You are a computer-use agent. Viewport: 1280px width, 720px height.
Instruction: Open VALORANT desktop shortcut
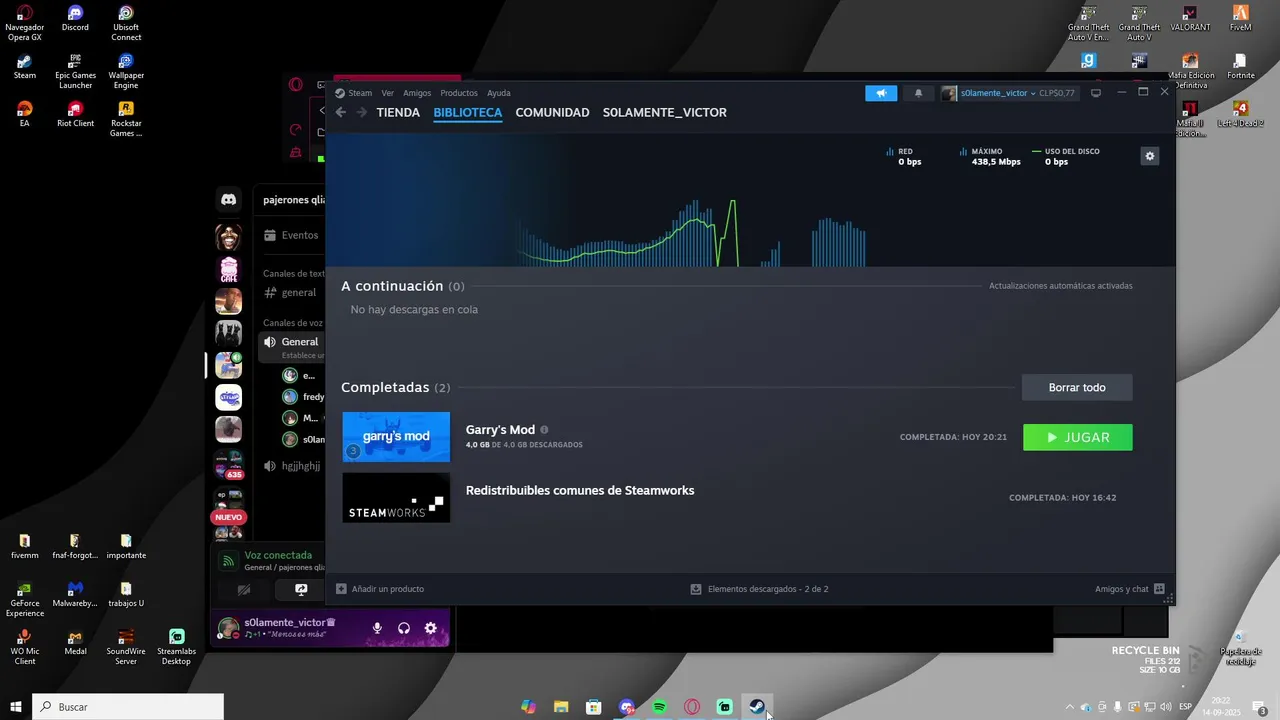coord(1190,17)
